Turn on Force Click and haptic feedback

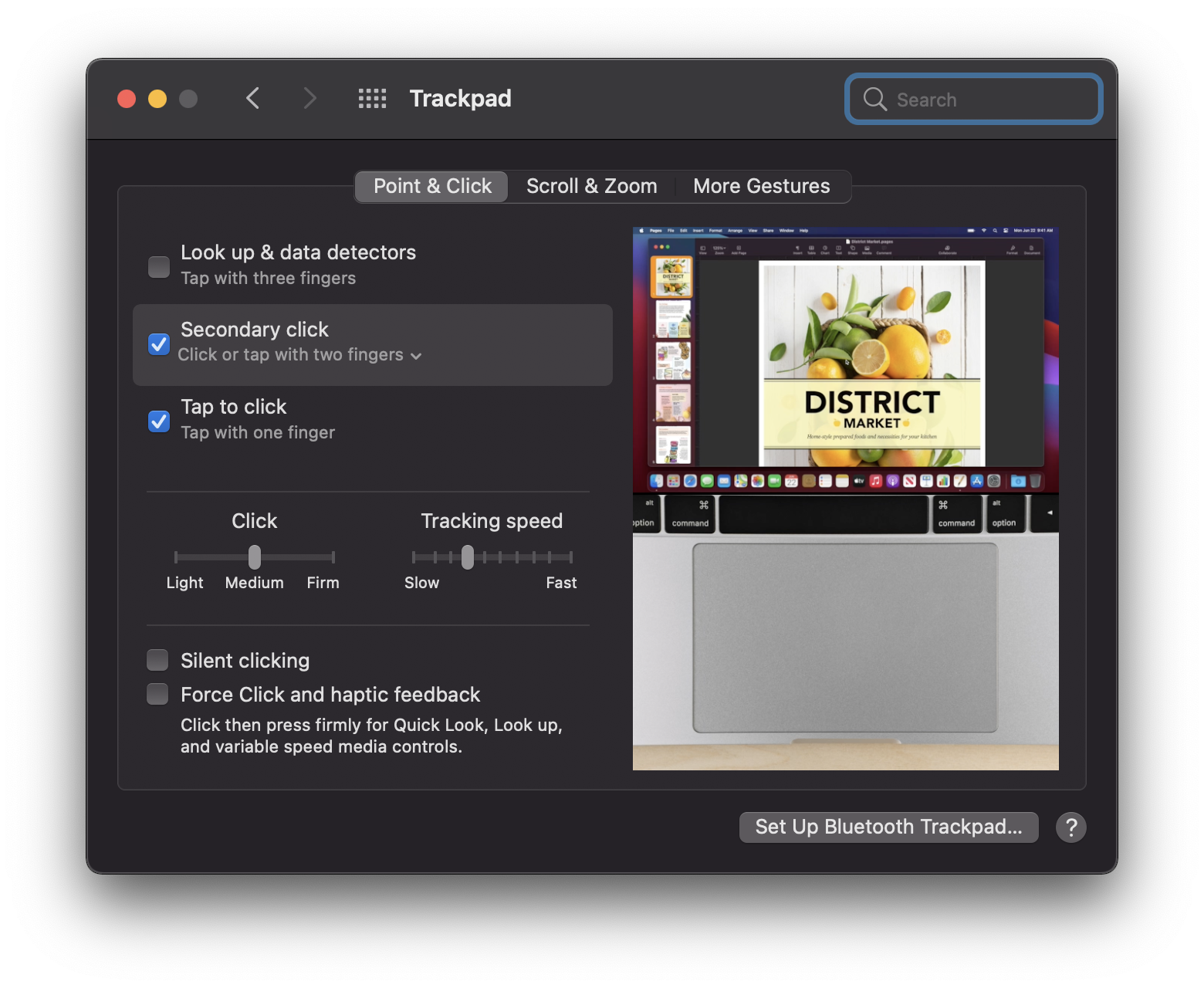157,695
